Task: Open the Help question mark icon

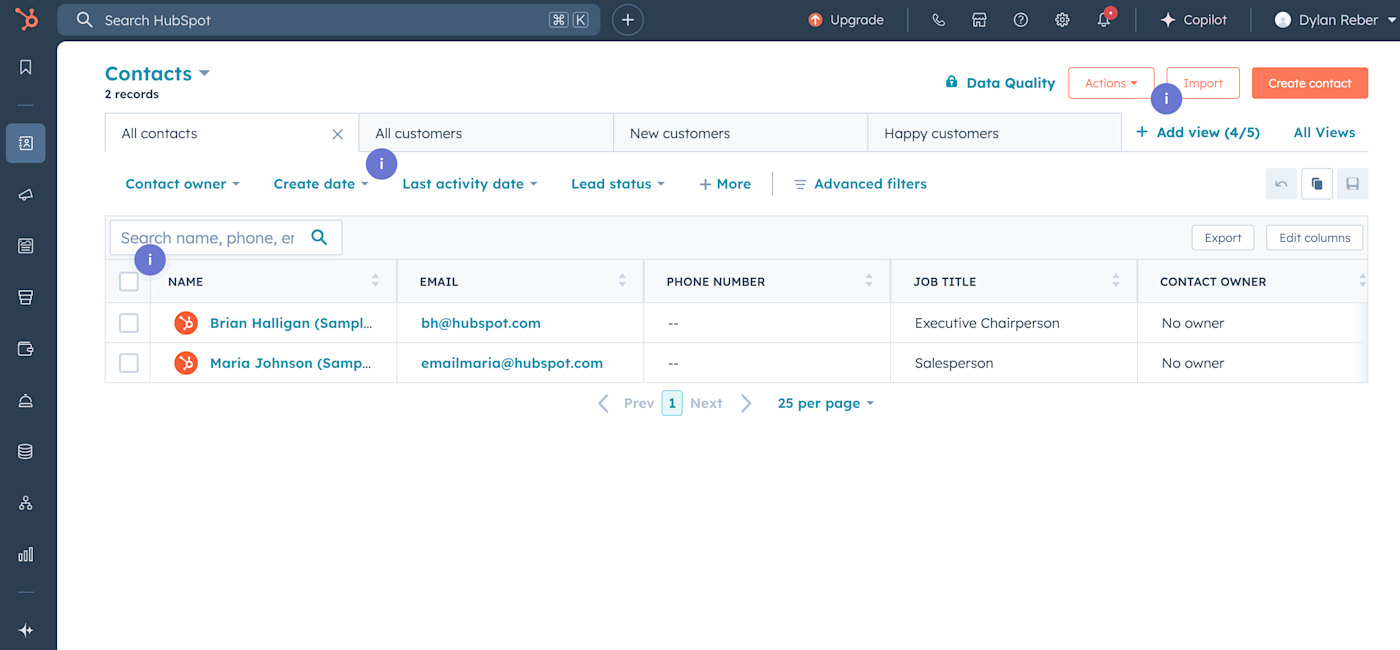Action: pos(1021,20)
